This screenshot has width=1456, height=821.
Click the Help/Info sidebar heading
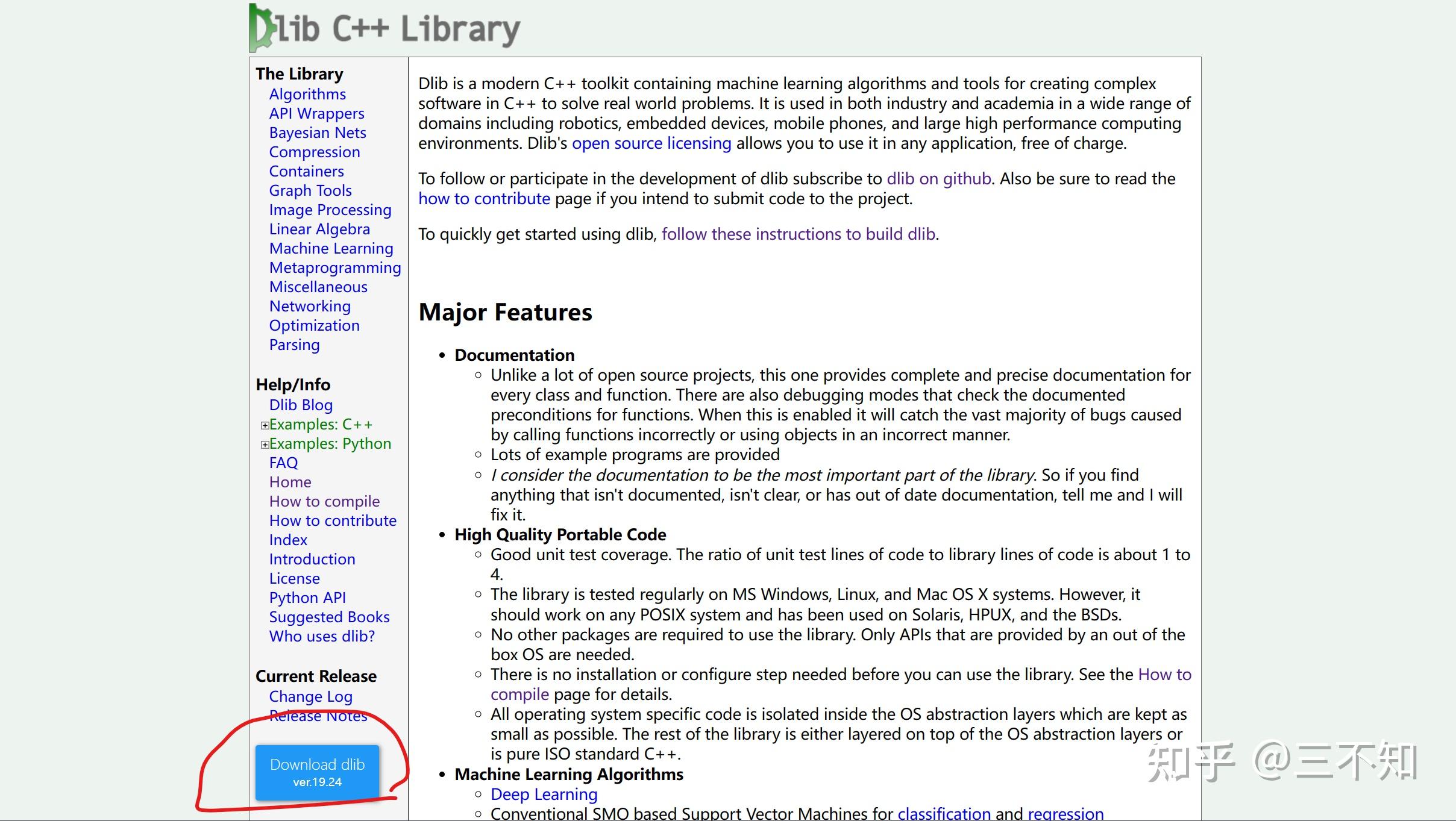(x=293, y=384)
